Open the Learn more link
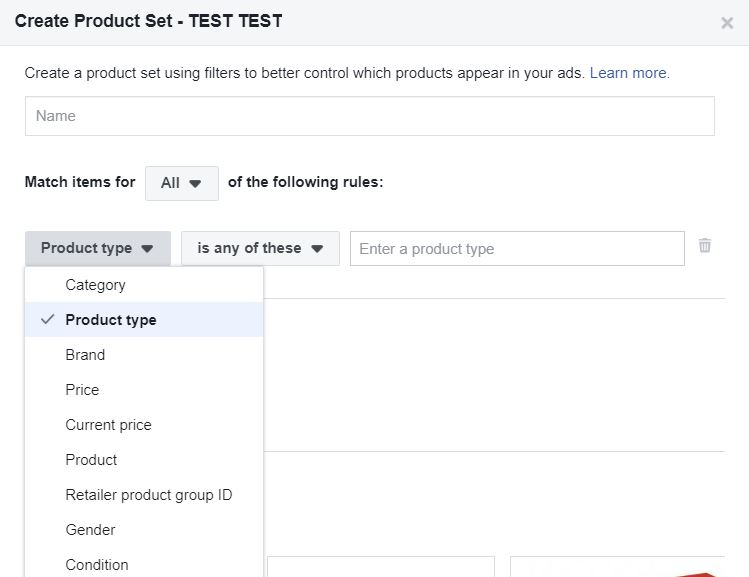The width and height of the screenshot is (749, 577). 629,73
